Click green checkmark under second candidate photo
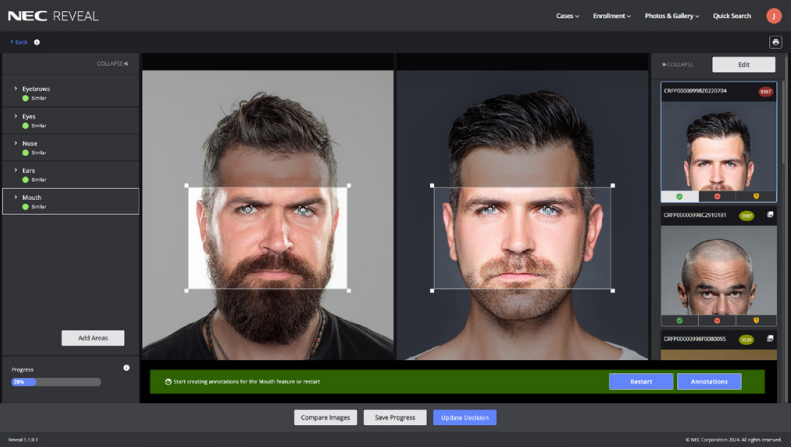792x448 pixels. coord(680,321)
